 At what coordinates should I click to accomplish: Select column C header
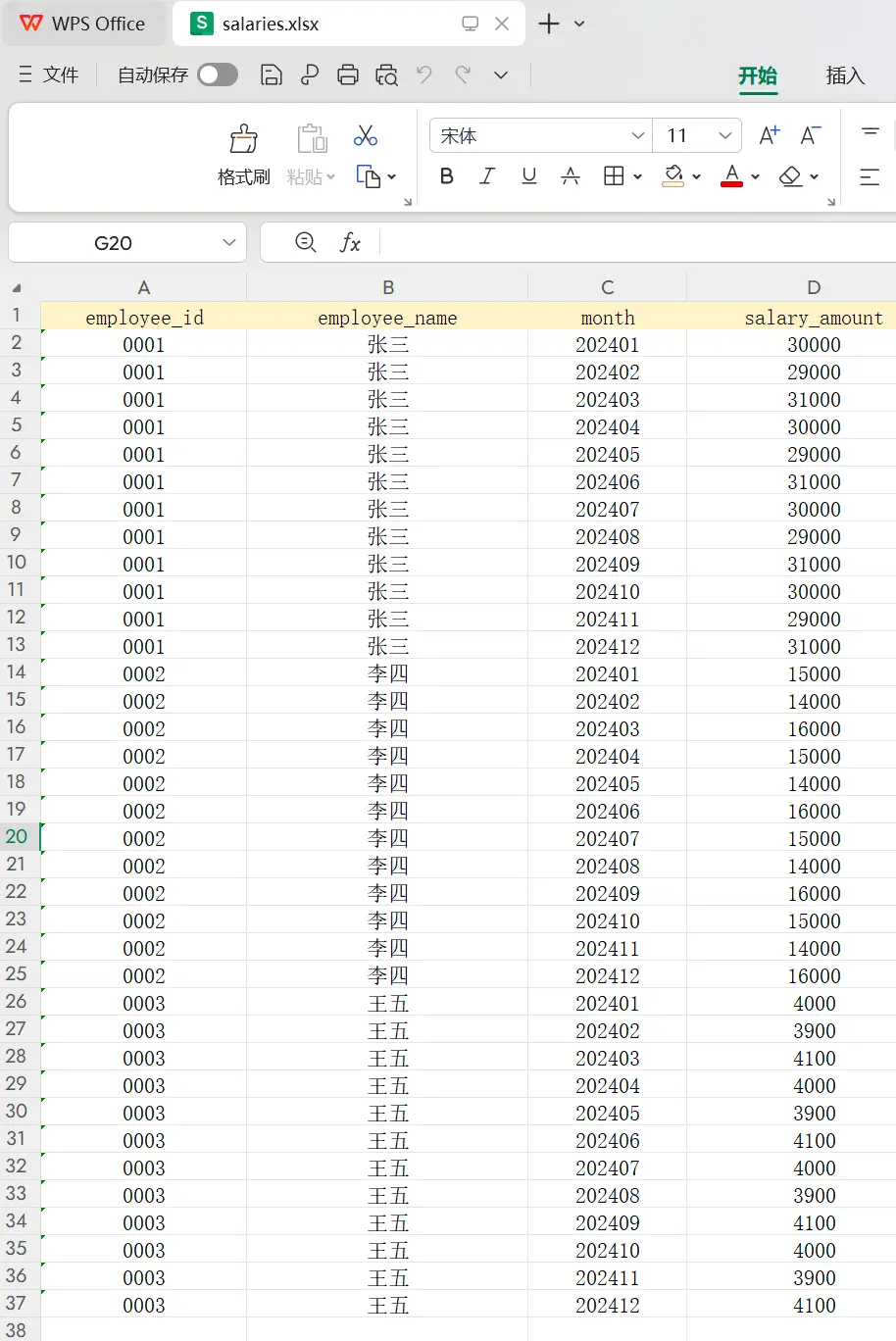click(608, 287)
